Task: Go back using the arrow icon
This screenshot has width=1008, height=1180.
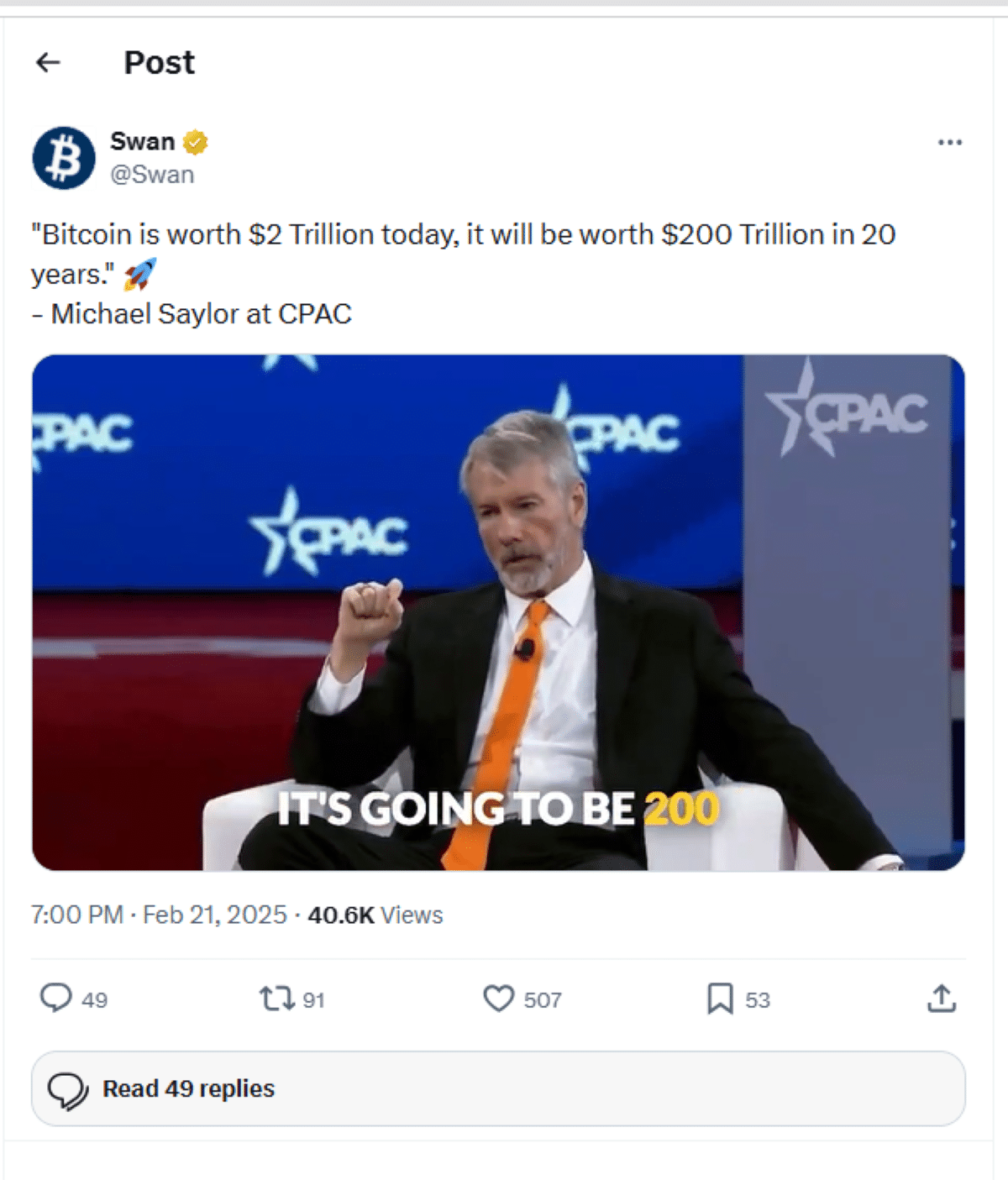Action: 49,62
